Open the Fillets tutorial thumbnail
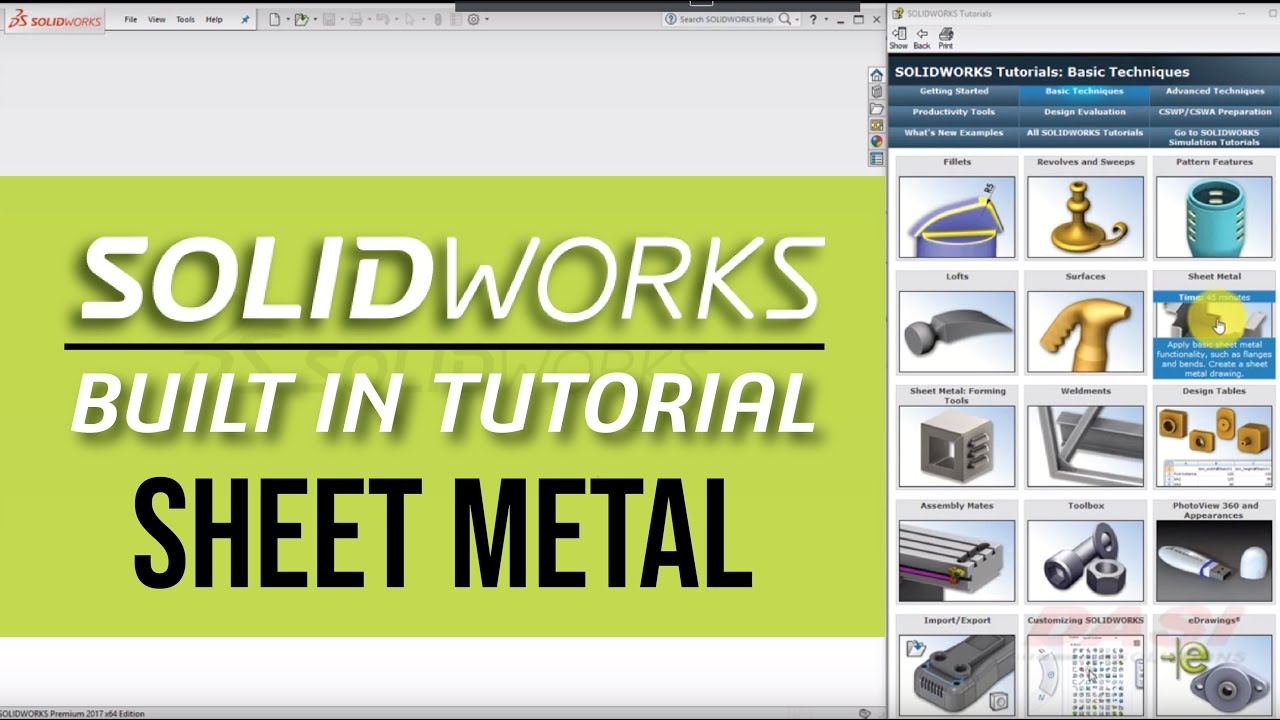Screen dimensions: 1280x720 (957, 217)
